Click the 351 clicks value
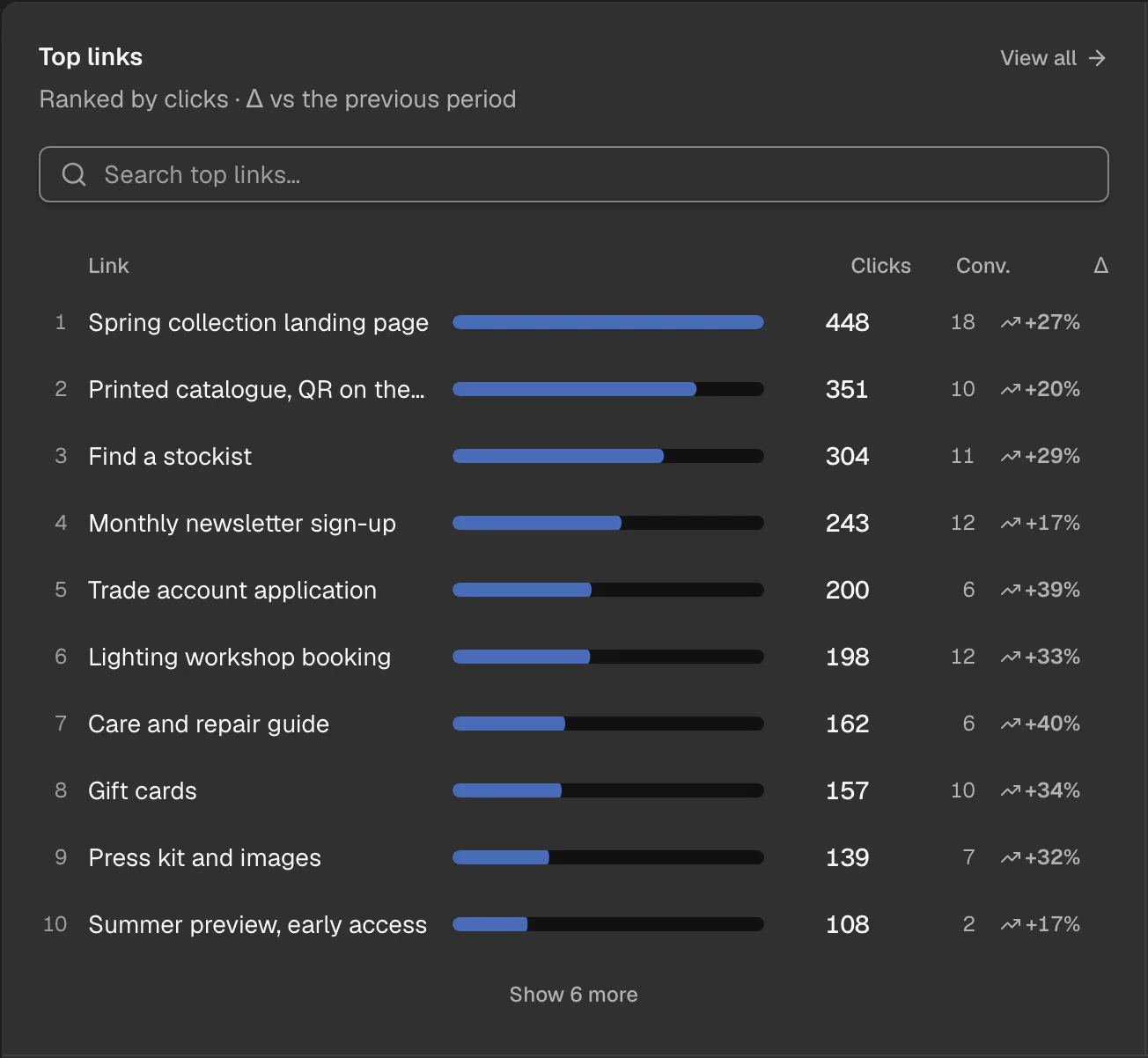This screenshot has height=1058, width=1148. coord(847,390)
